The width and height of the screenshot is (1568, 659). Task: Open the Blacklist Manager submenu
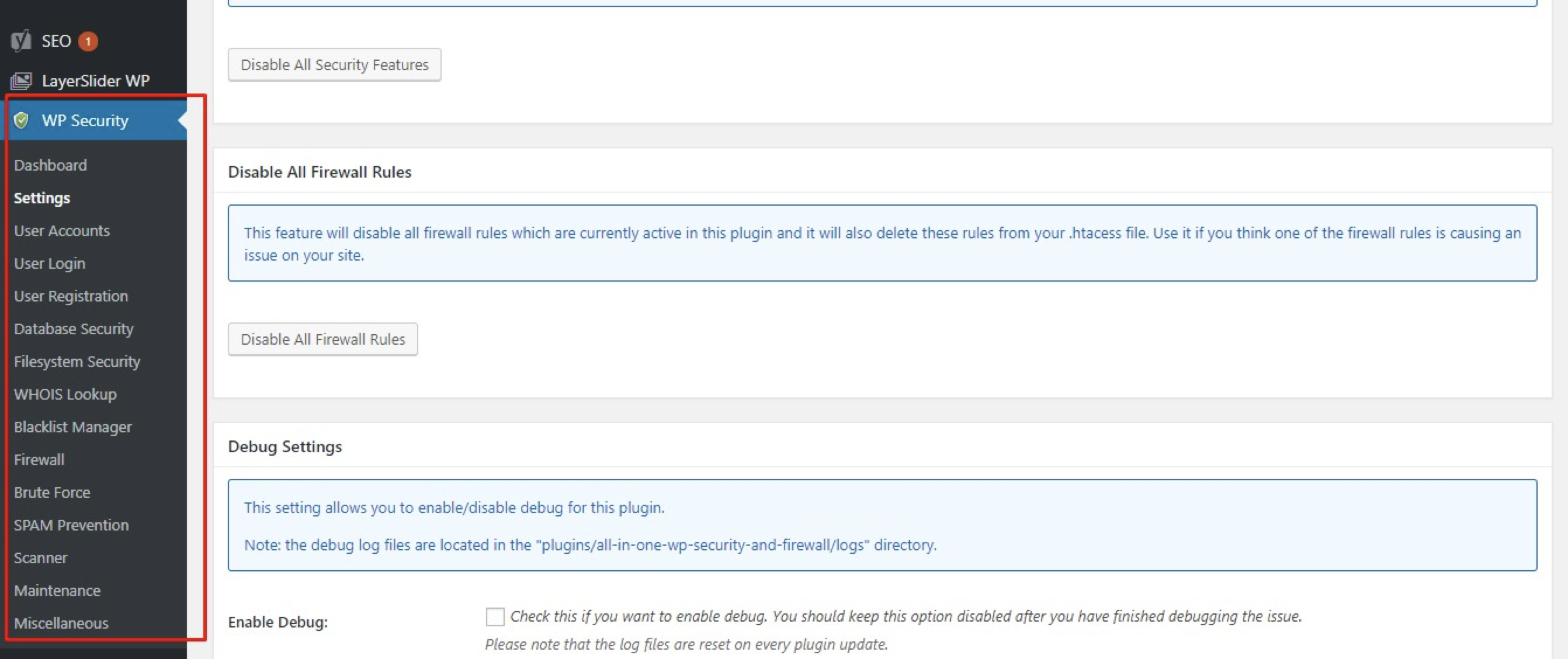73,427
